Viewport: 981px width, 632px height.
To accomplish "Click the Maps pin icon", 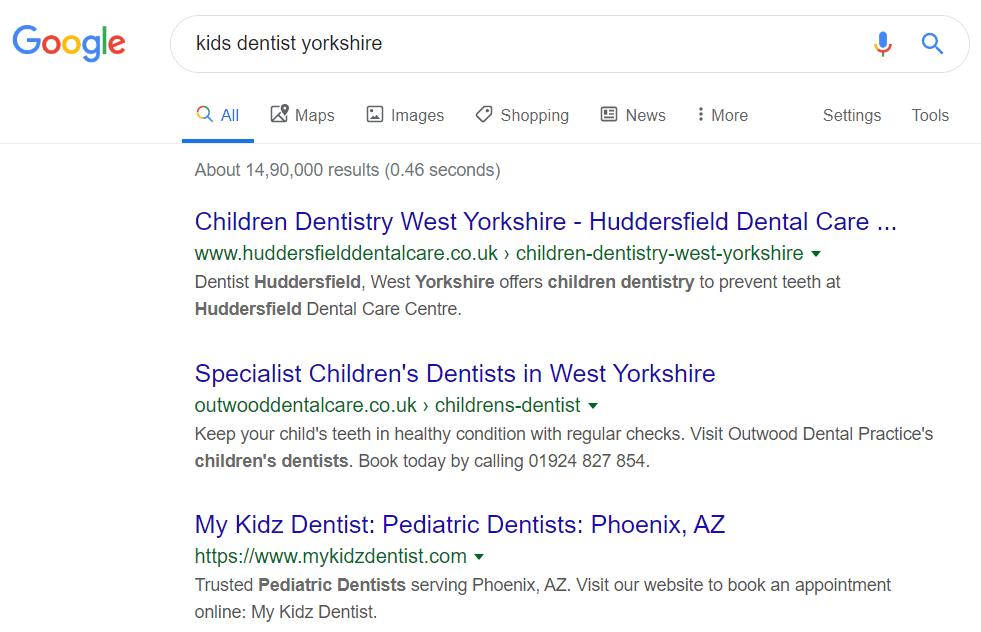I will click(279, 114).
